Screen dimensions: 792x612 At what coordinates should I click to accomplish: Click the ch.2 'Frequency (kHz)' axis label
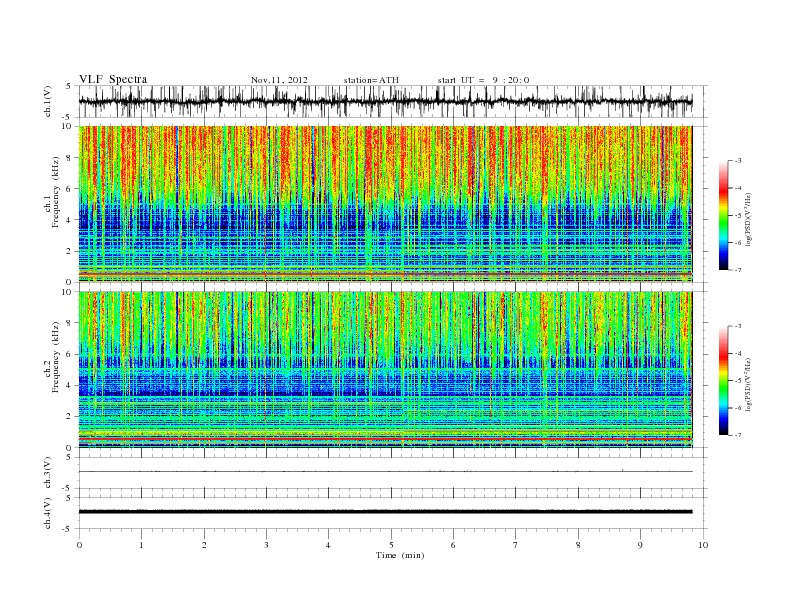click(x=56, y=357)
